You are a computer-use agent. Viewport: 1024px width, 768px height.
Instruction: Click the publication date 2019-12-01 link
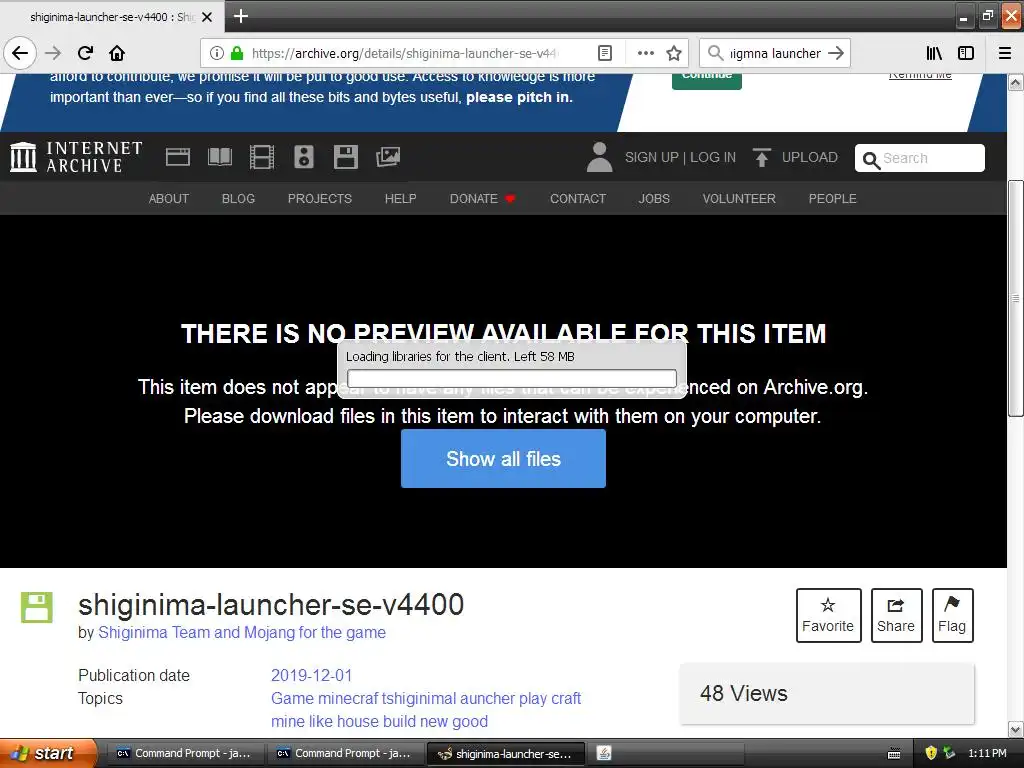[x=312, y=675]
